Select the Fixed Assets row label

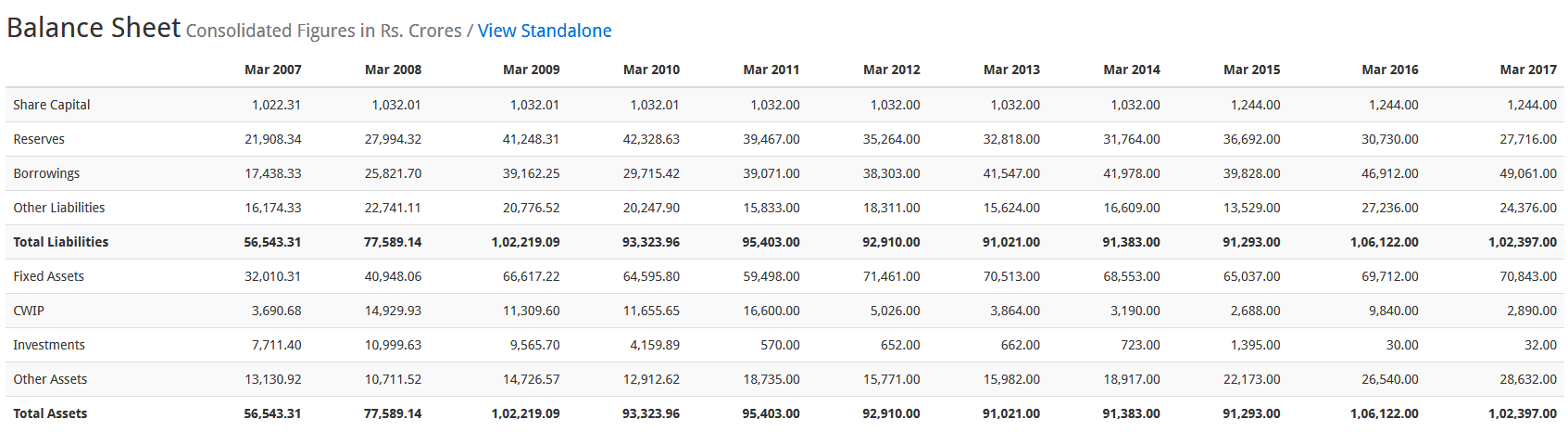48,276
